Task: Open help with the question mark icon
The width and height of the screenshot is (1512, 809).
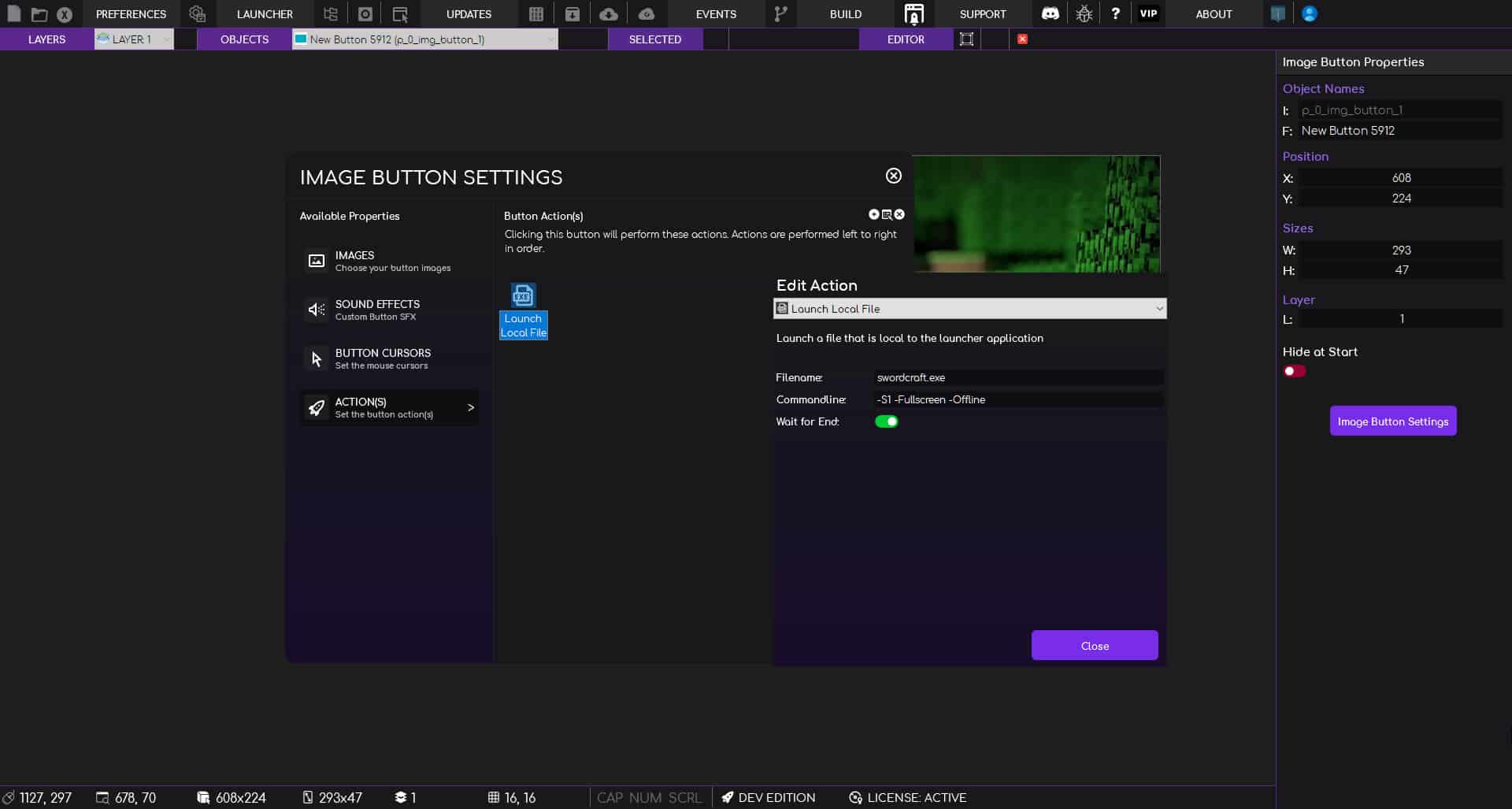Action: (x=1116, y=13)
